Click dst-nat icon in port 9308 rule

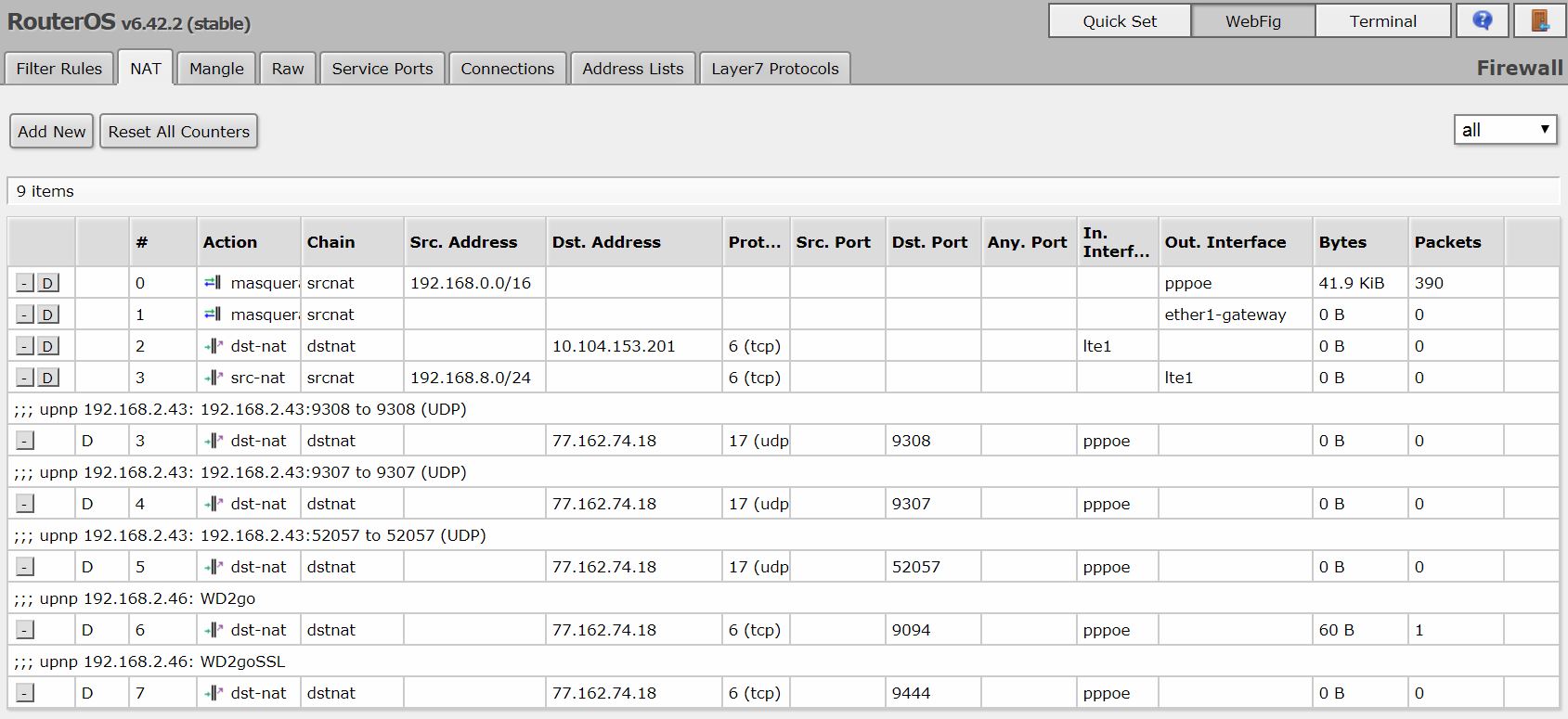[214, 441]
